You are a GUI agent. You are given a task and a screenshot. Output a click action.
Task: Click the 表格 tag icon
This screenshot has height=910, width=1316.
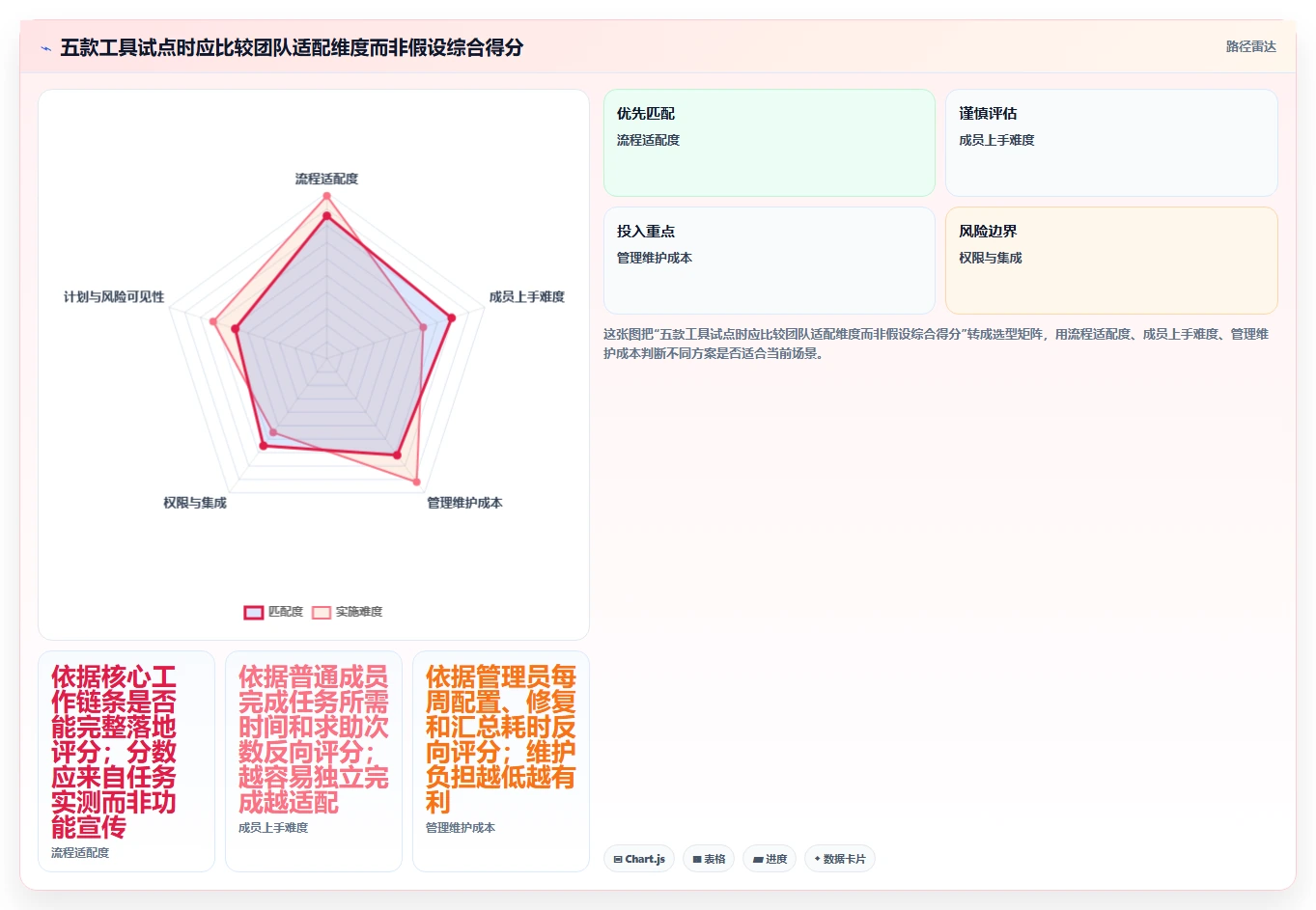697,859
